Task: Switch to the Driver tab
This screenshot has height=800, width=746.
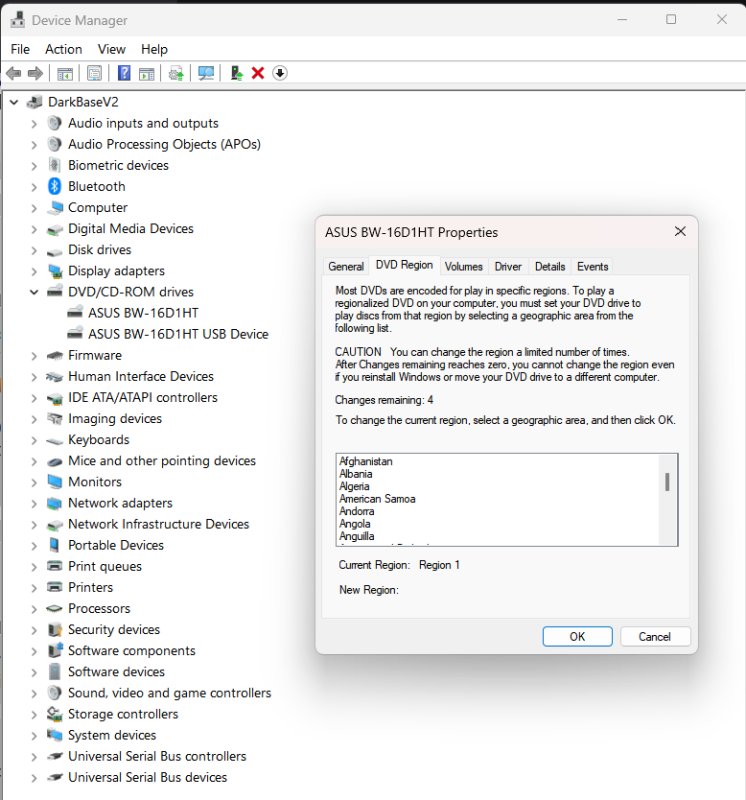Action: pos(508,267)
